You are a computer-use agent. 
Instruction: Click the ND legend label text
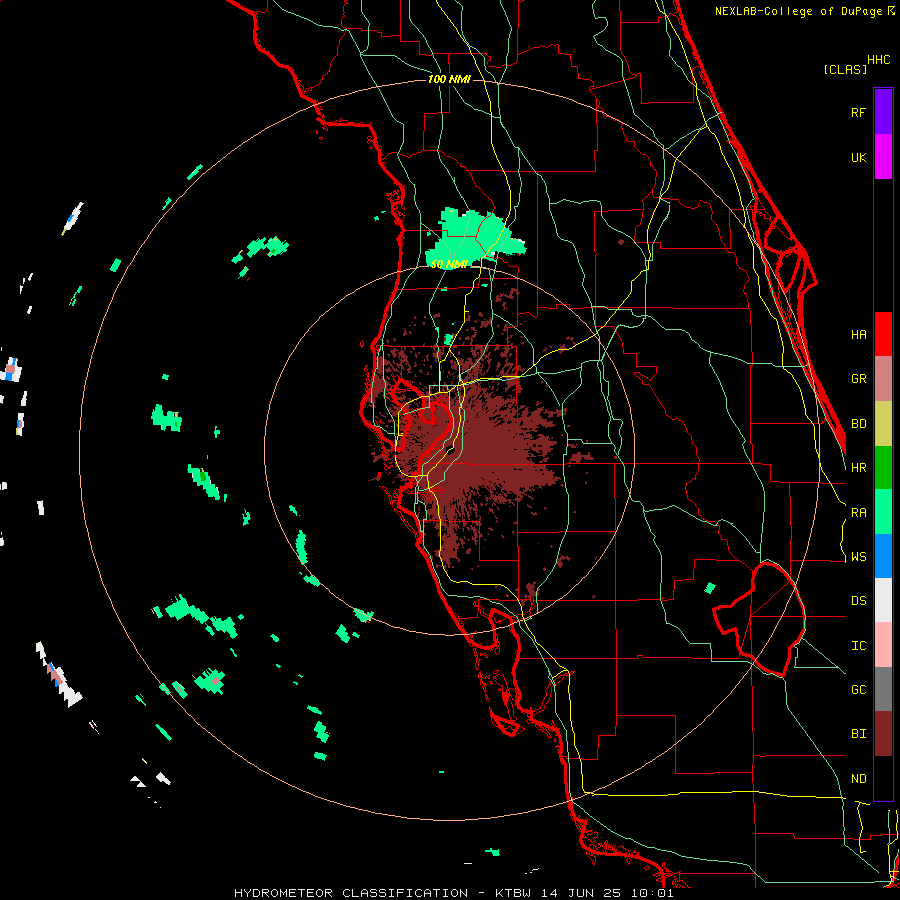pos(858,779)
